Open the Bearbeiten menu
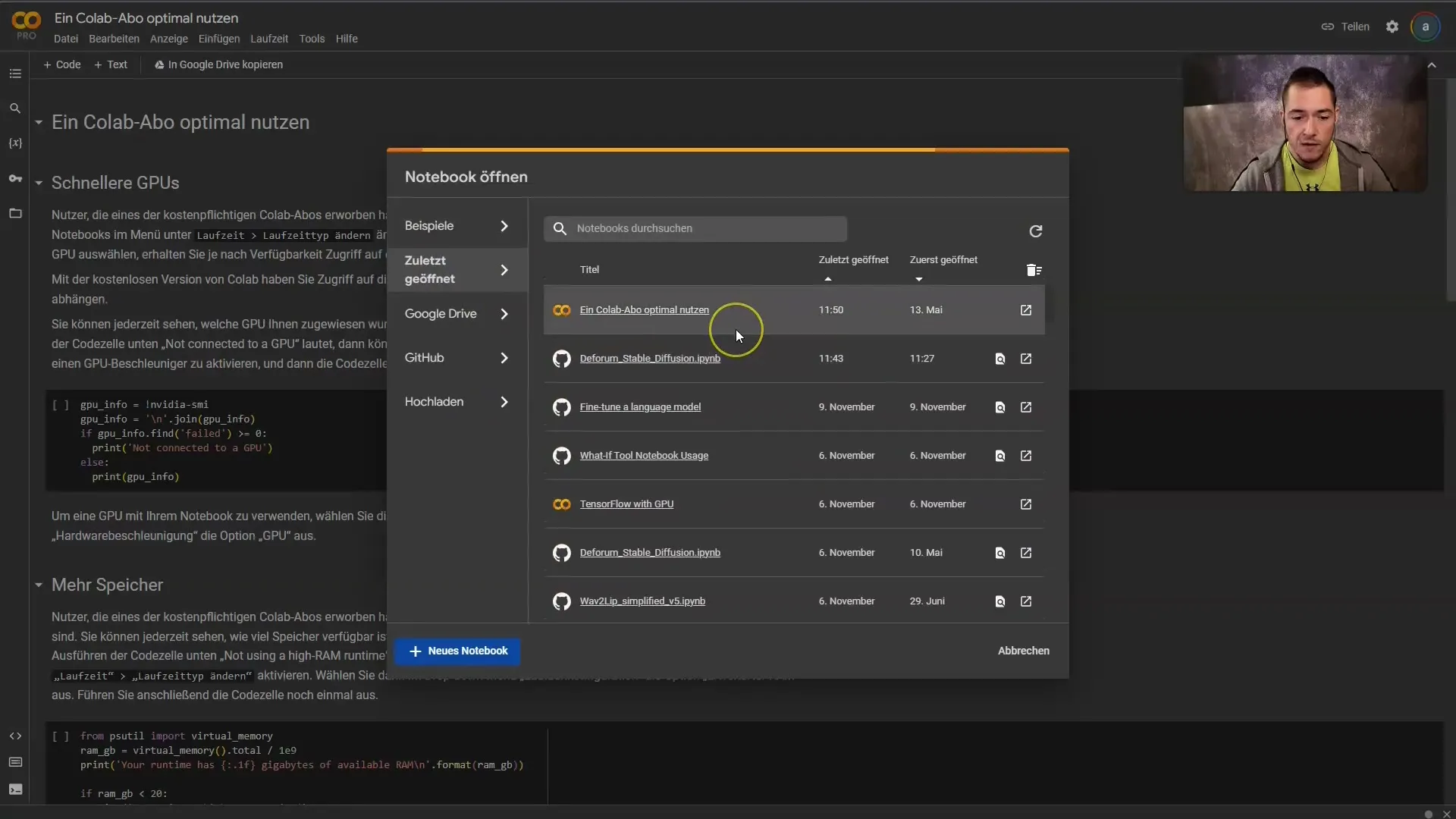The width and height of the screenshot is (1456, 819). (x=114, y=39)
